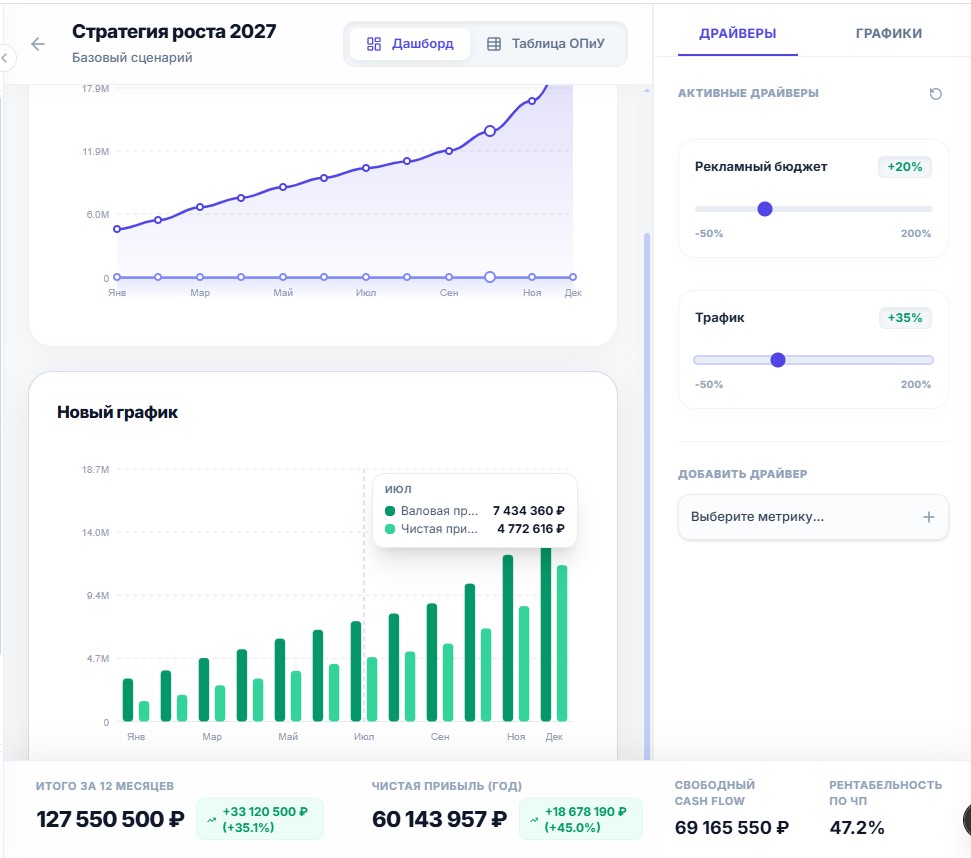Click the plus icon in the metric selector
The image size is (971, 858).
click(928, 517)
